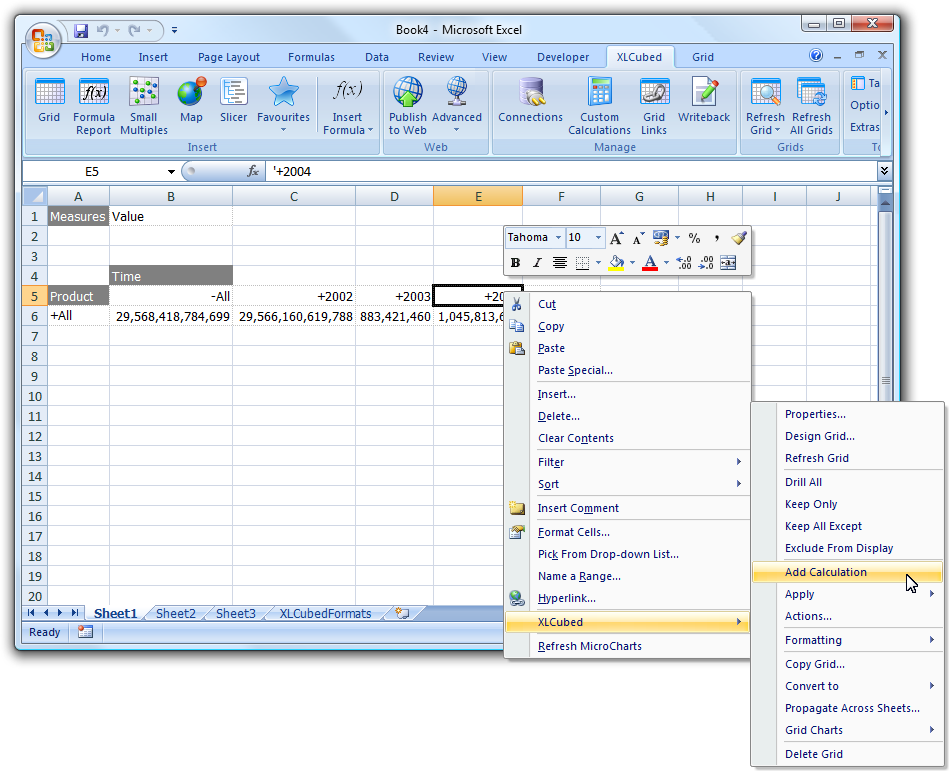This screenshot has height=771, width=949.
Task: Click Refresh All Grids
Action: point(812,107)
